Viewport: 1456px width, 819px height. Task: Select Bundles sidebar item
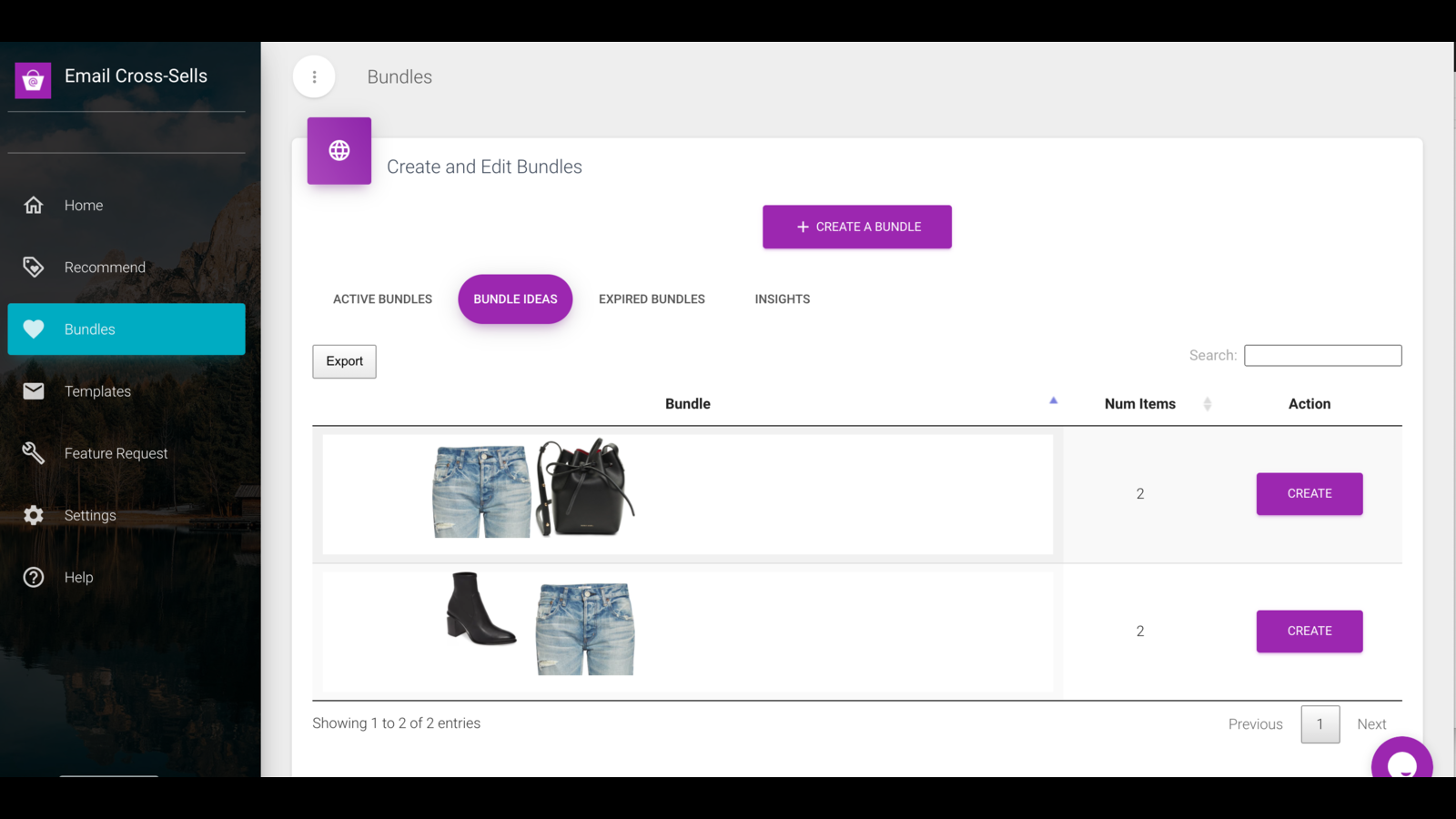[x=126, y=329]
